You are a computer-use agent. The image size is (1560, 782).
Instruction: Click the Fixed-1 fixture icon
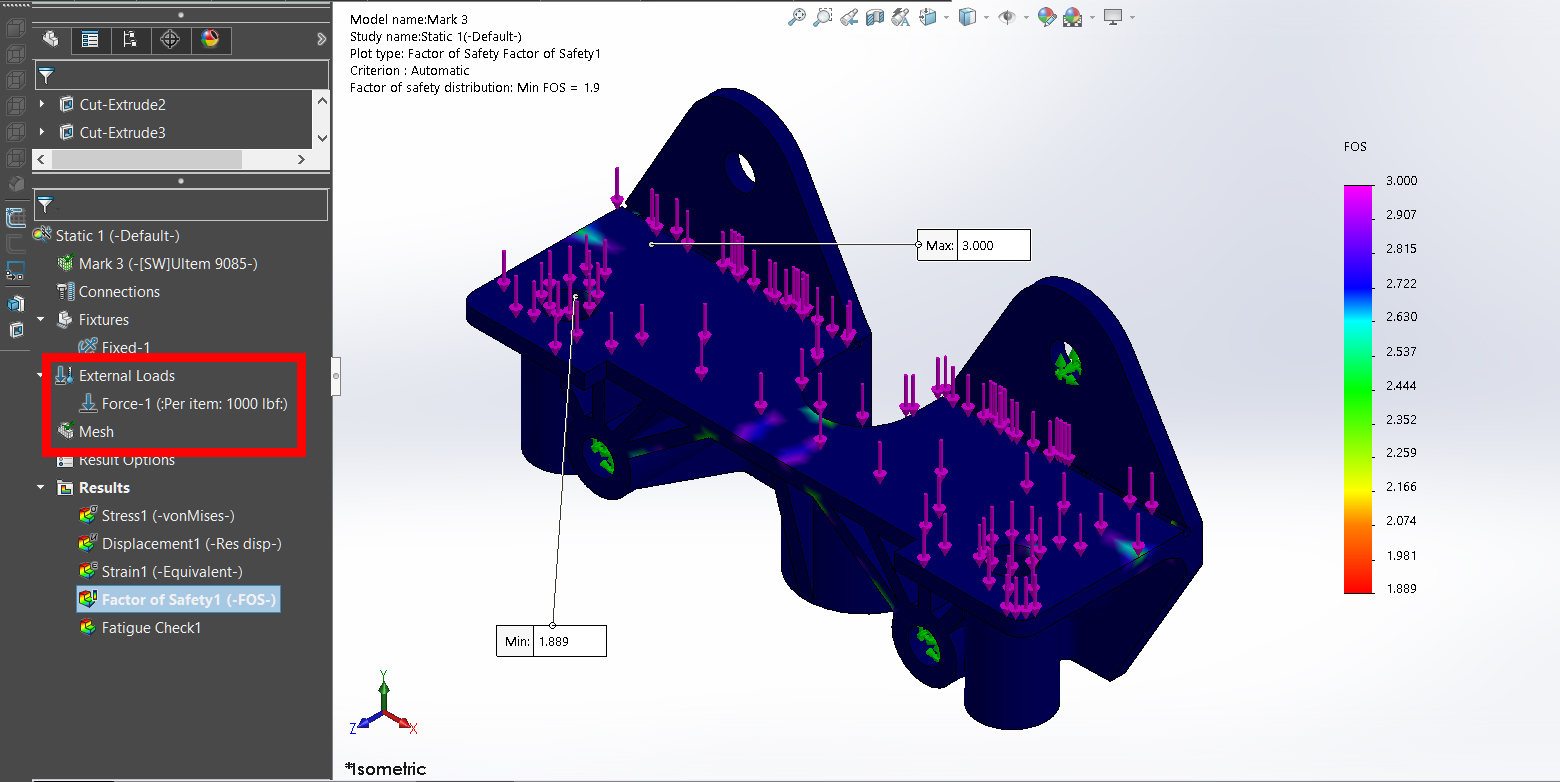click(x=88, y=347)
